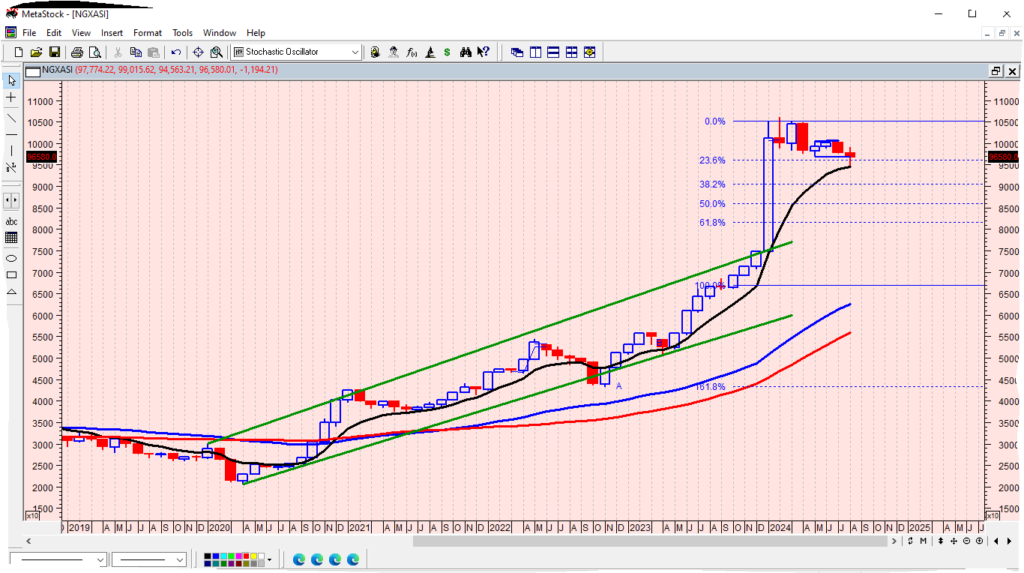Click the Undo arrow icon
The height and width of the screenshot is (573, 1024).
tap(176, 52)
